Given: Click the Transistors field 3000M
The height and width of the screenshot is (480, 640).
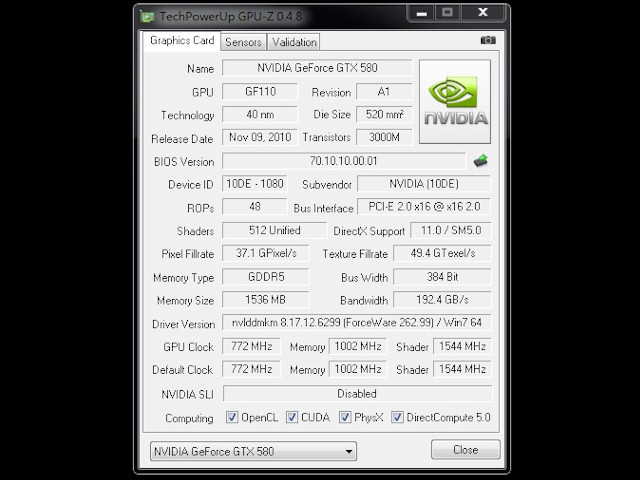Looking at the screenshot, I should (384, 137).
